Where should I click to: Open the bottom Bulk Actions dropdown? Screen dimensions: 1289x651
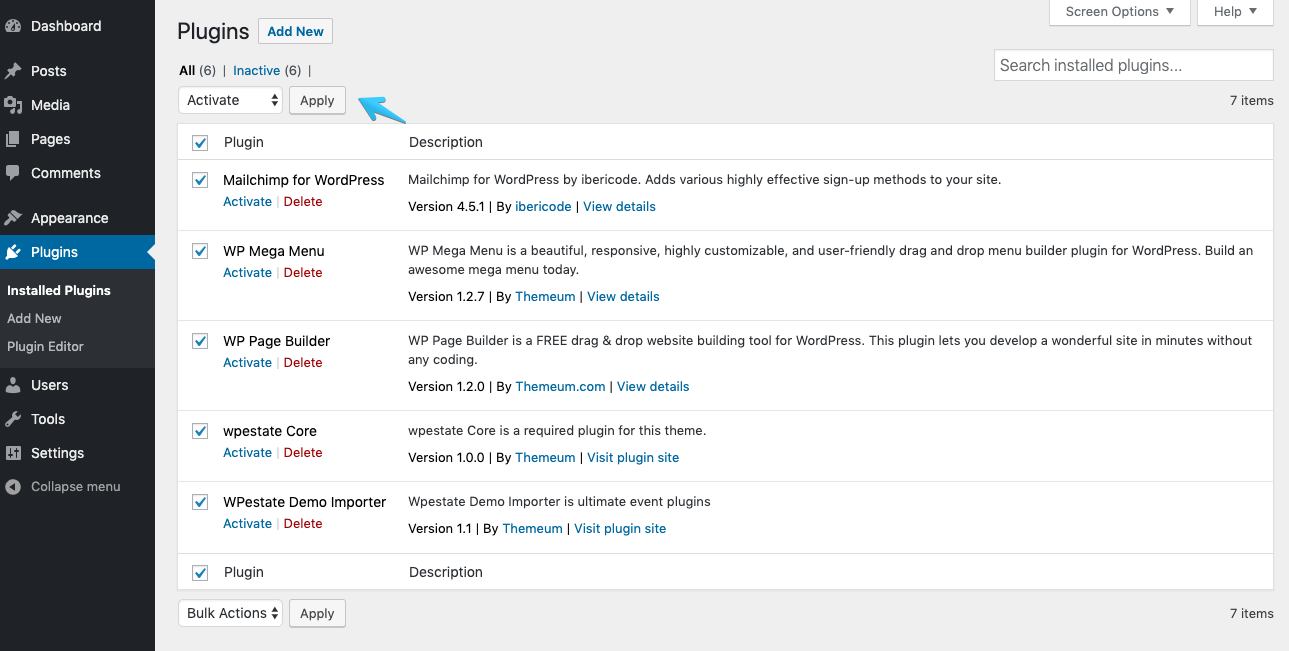[231, 613]
